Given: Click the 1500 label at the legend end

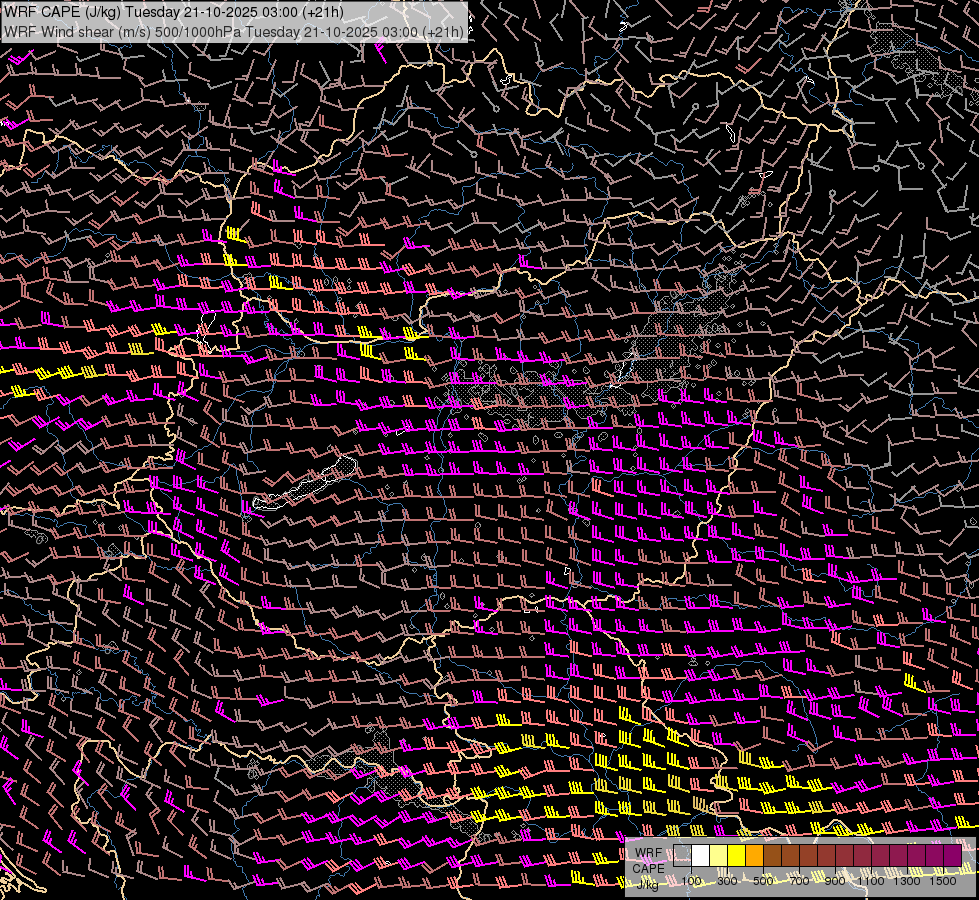Looking at the screenshot, I should tap(944, 880).
